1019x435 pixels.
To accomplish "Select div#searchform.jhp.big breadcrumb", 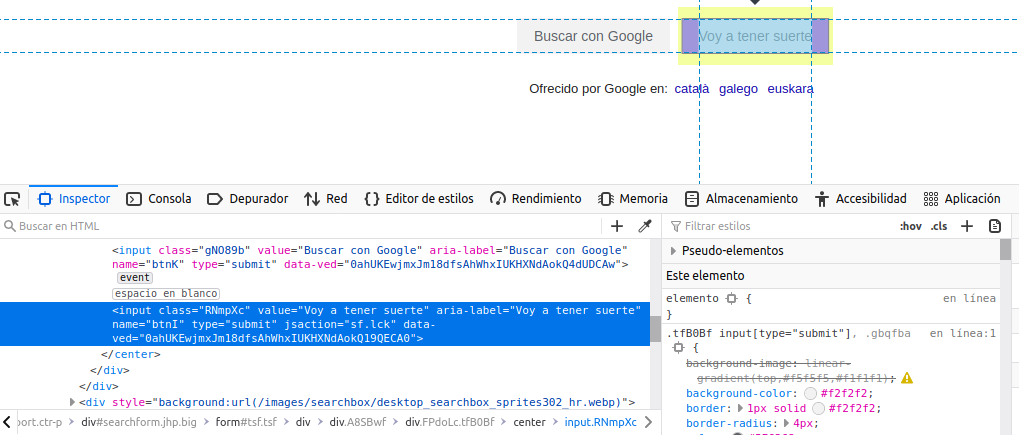I will (x=139, y=422).
